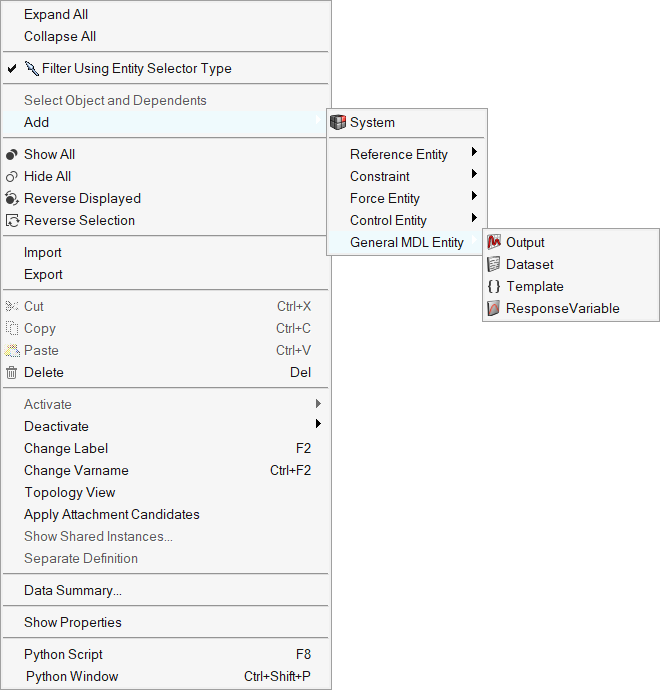The image size is (660, 690).
Task: Expand the Constraint submenu arrow
Action: 474,175
